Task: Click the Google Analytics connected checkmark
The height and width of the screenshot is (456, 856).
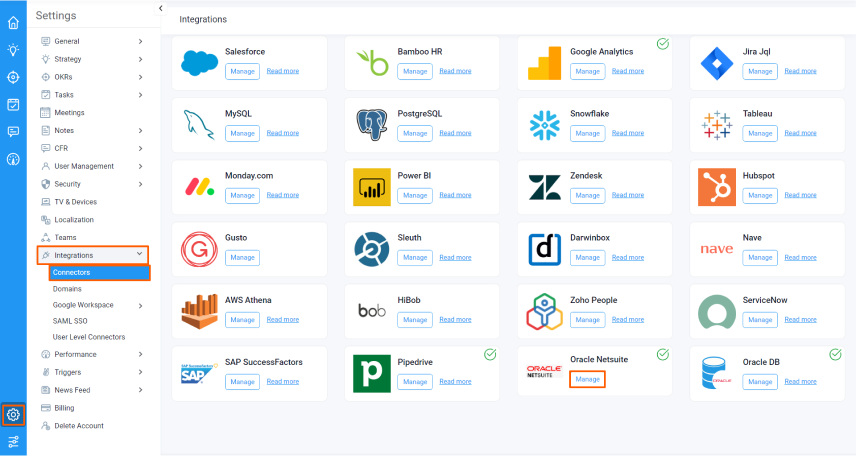Action: click(x=663, y=44)
